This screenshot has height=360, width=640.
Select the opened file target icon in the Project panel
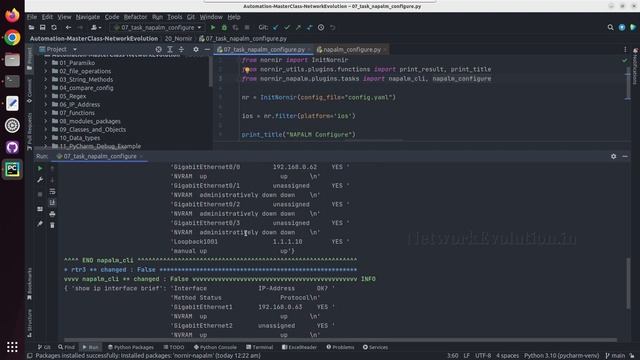158,49
